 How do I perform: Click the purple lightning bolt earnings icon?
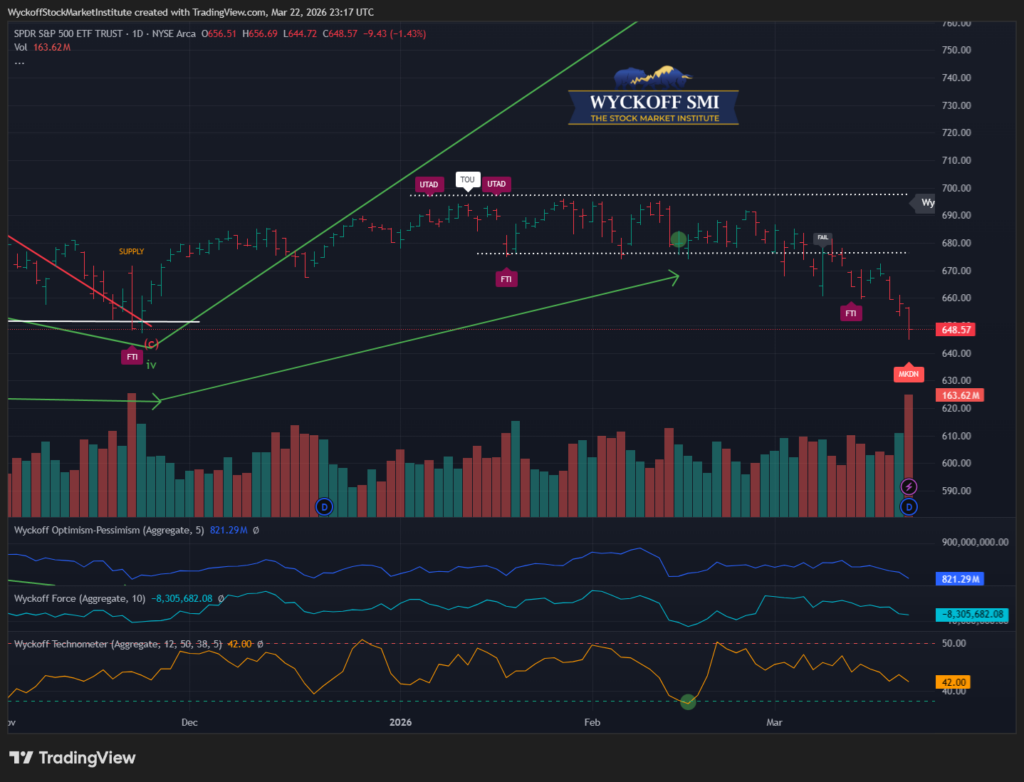(x=908, y=487)
